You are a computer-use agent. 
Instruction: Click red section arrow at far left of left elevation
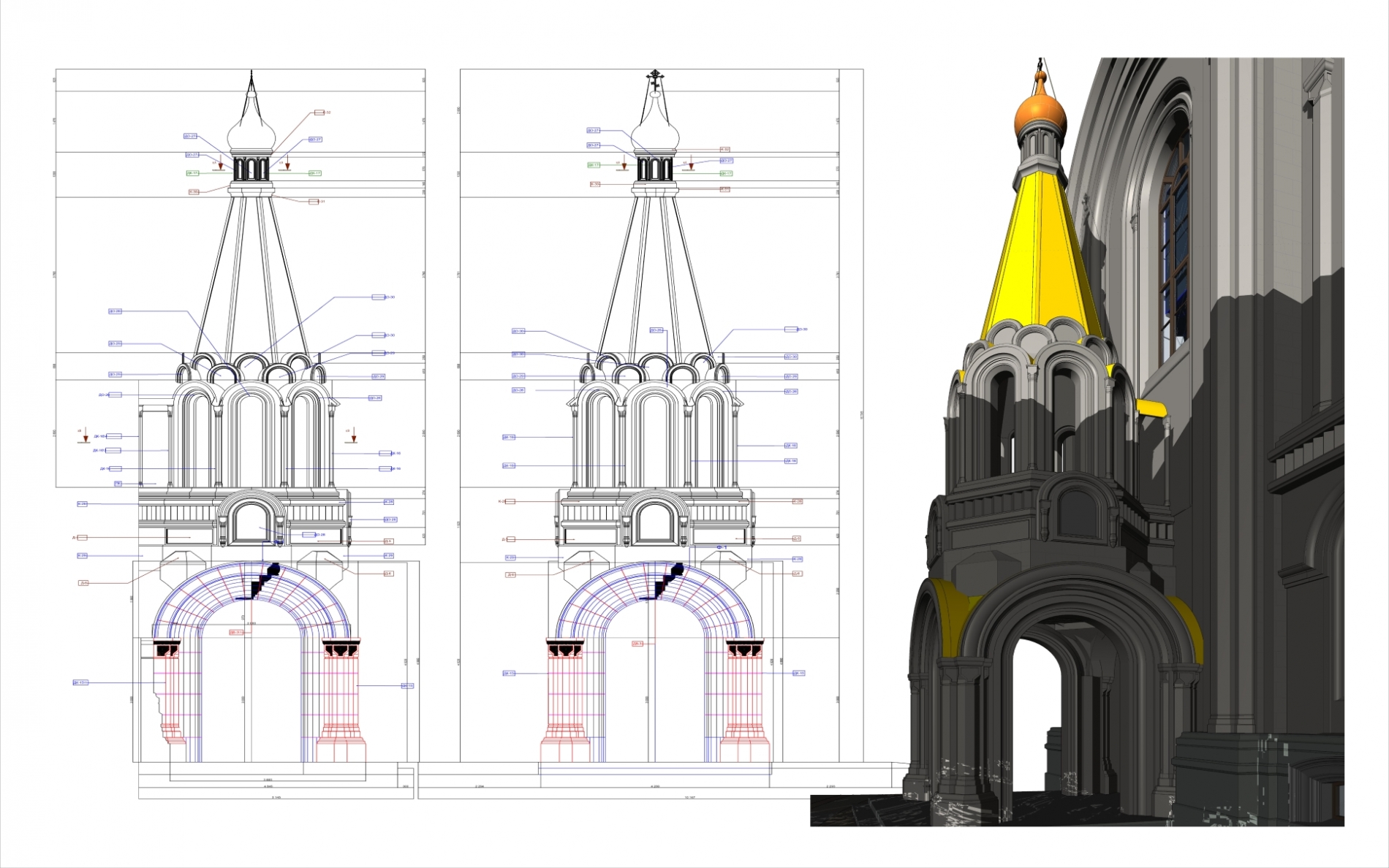85,434
